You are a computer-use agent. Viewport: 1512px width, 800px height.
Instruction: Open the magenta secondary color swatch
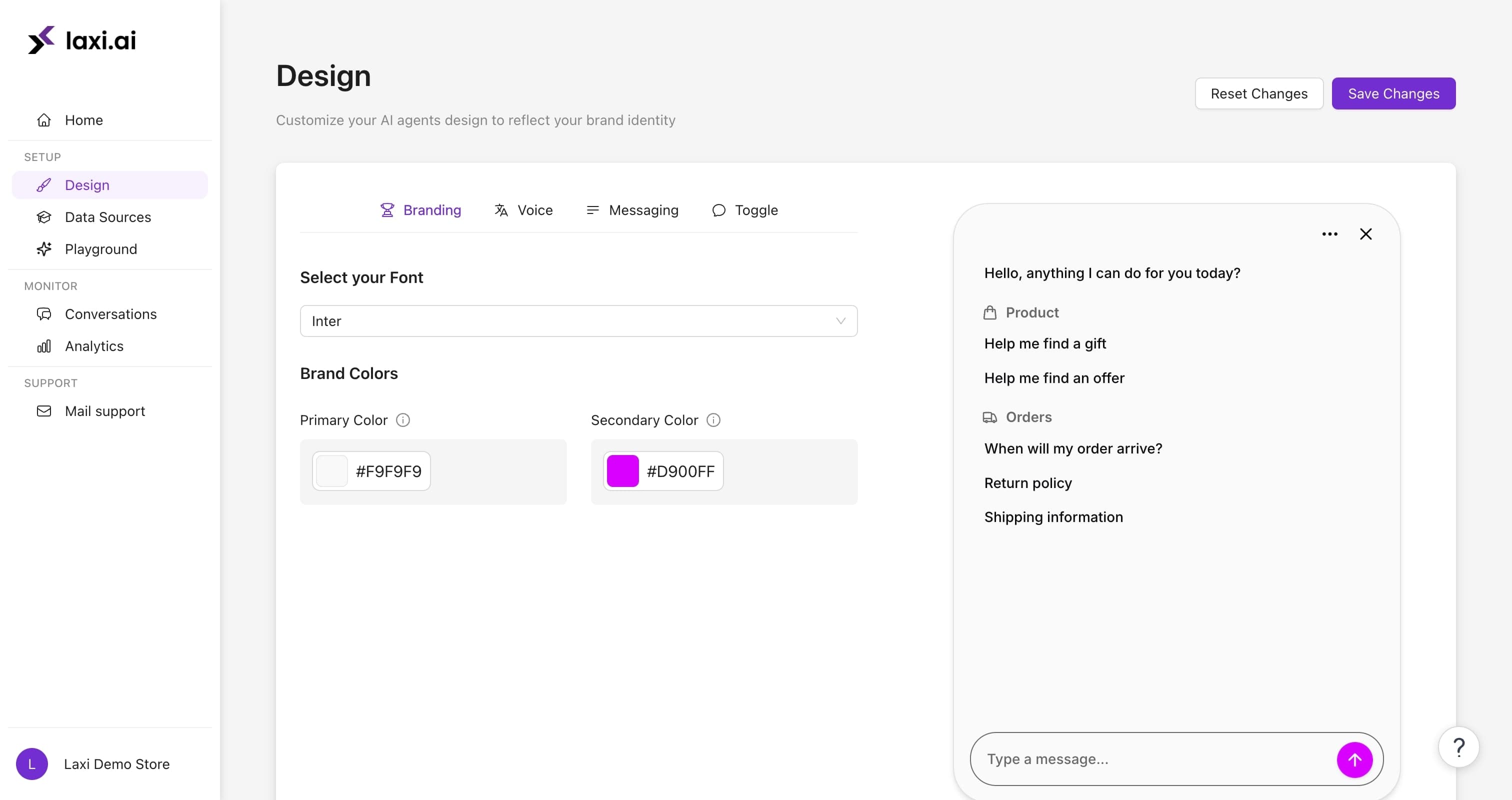(x=623, y=470)
